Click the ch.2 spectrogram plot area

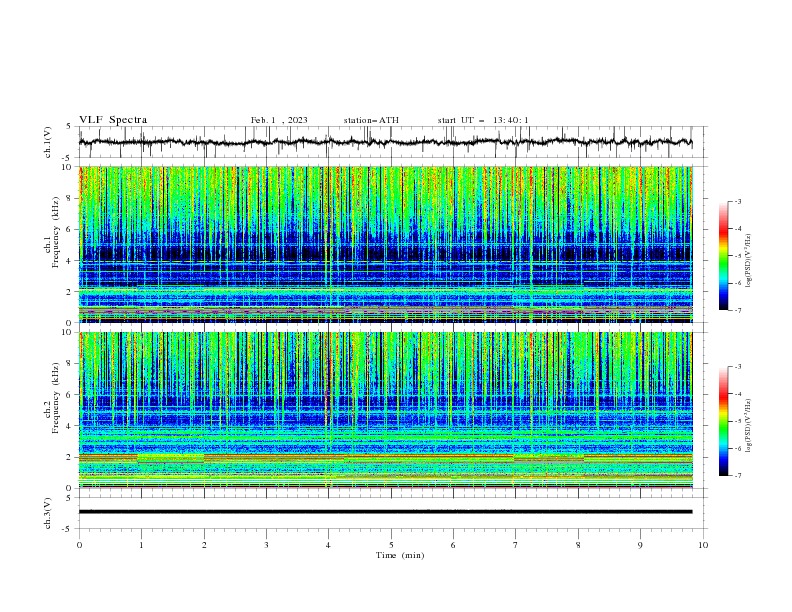coord(386,410)
